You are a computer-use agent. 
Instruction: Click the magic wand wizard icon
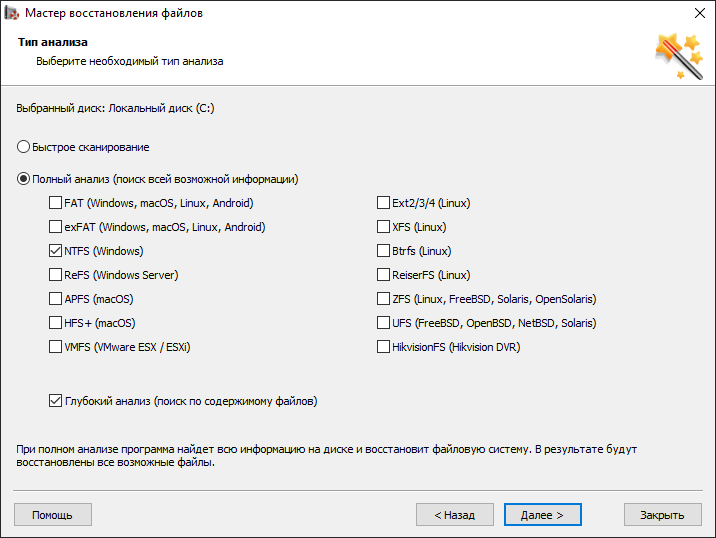click(679, 56)
